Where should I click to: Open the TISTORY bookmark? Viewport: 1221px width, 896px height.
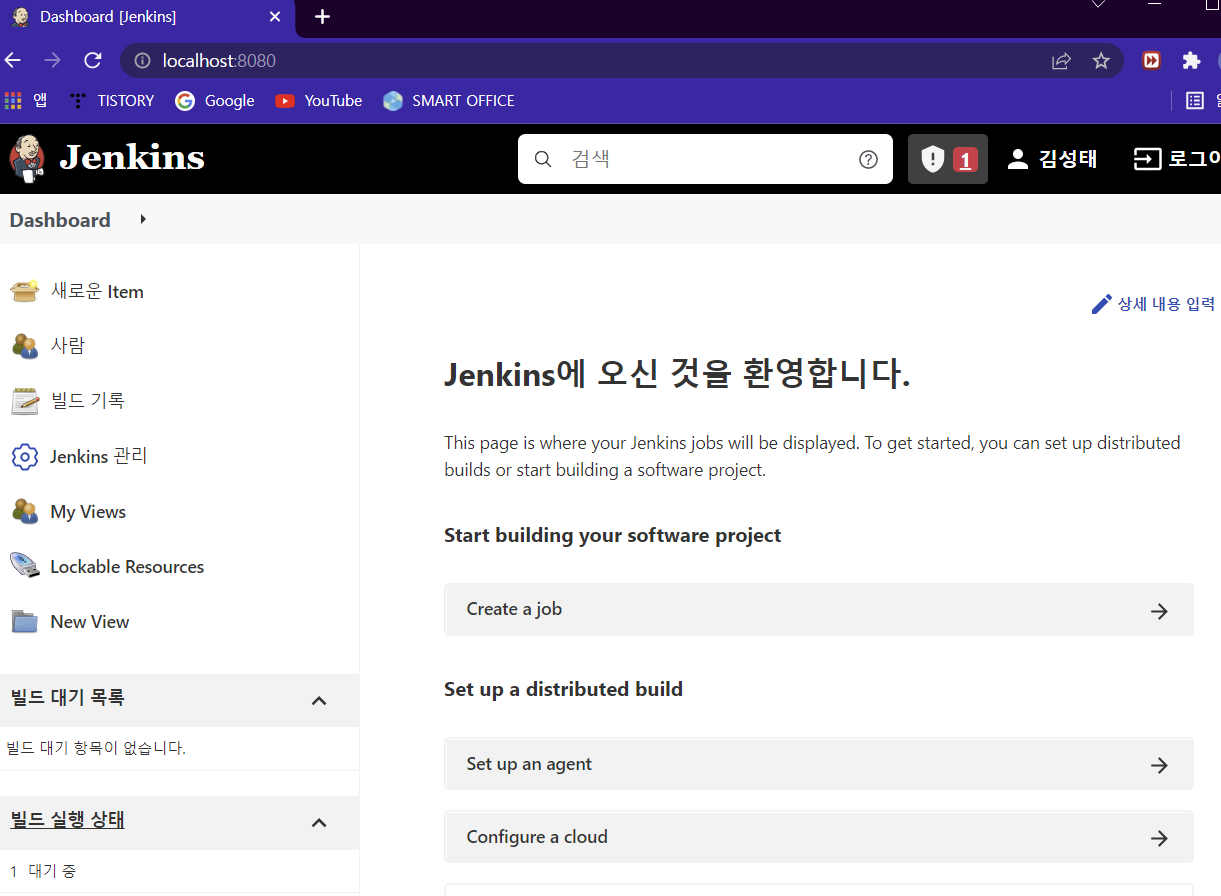coord(112,100)
